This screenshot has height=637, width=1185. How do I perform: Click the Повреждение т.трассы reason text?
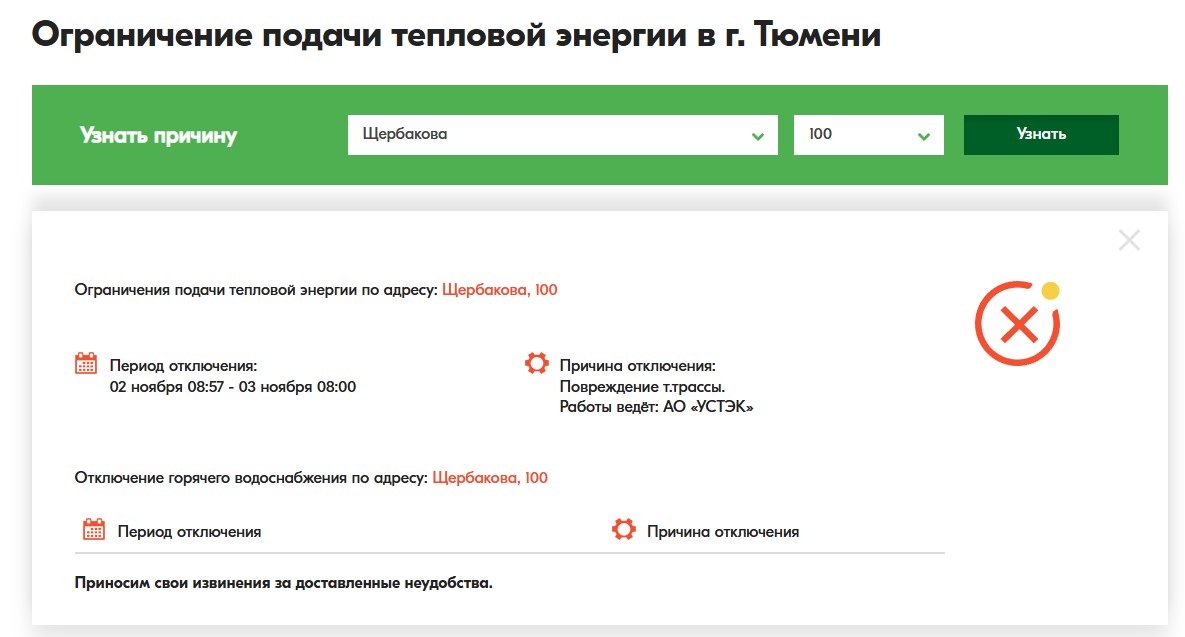(642, 387)
